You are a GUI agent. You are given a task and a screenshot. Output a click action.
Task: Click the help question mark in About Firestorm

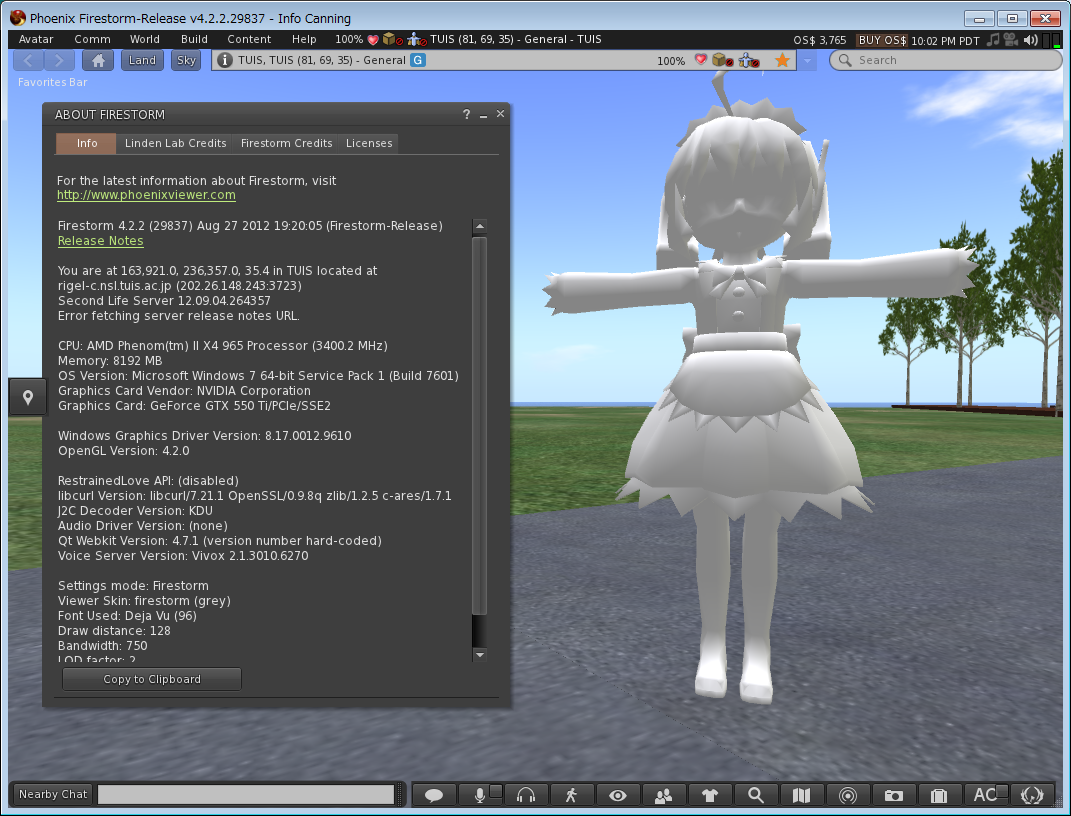(x=467, y=114)
